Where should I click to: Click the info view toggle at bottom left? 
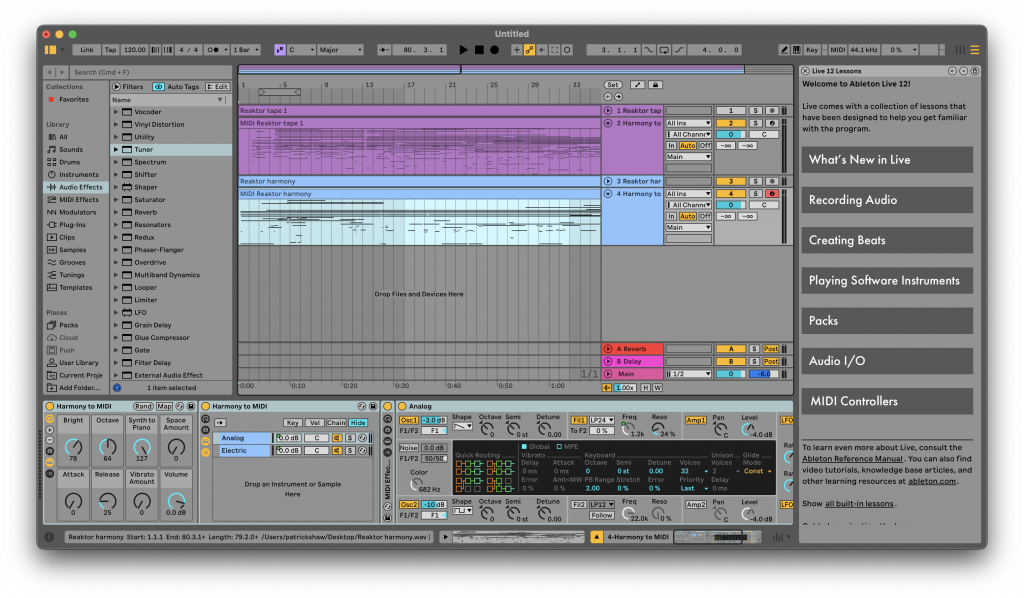(x=49, y=537)
